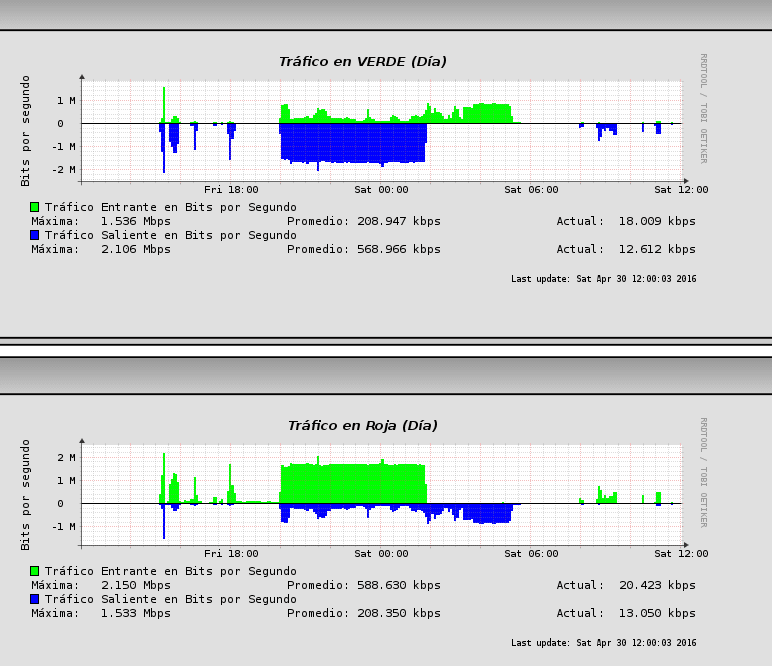Click the VERDE graph Last update timestamp
This screenshot has width=772, height=666.
pos(603,279)
